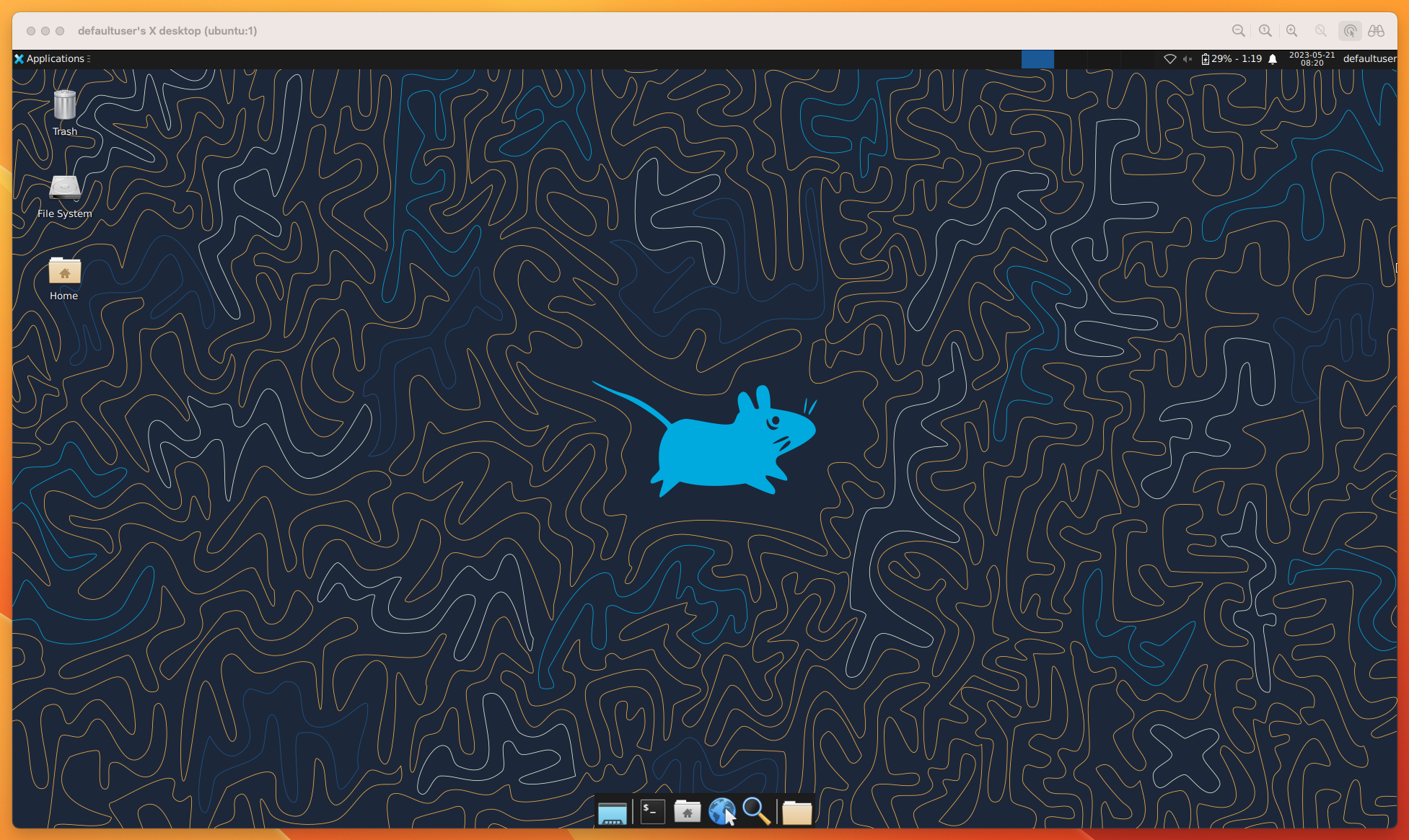Click the muted volume speaker icon
1409x840 pixels.
click(1188, 59)
